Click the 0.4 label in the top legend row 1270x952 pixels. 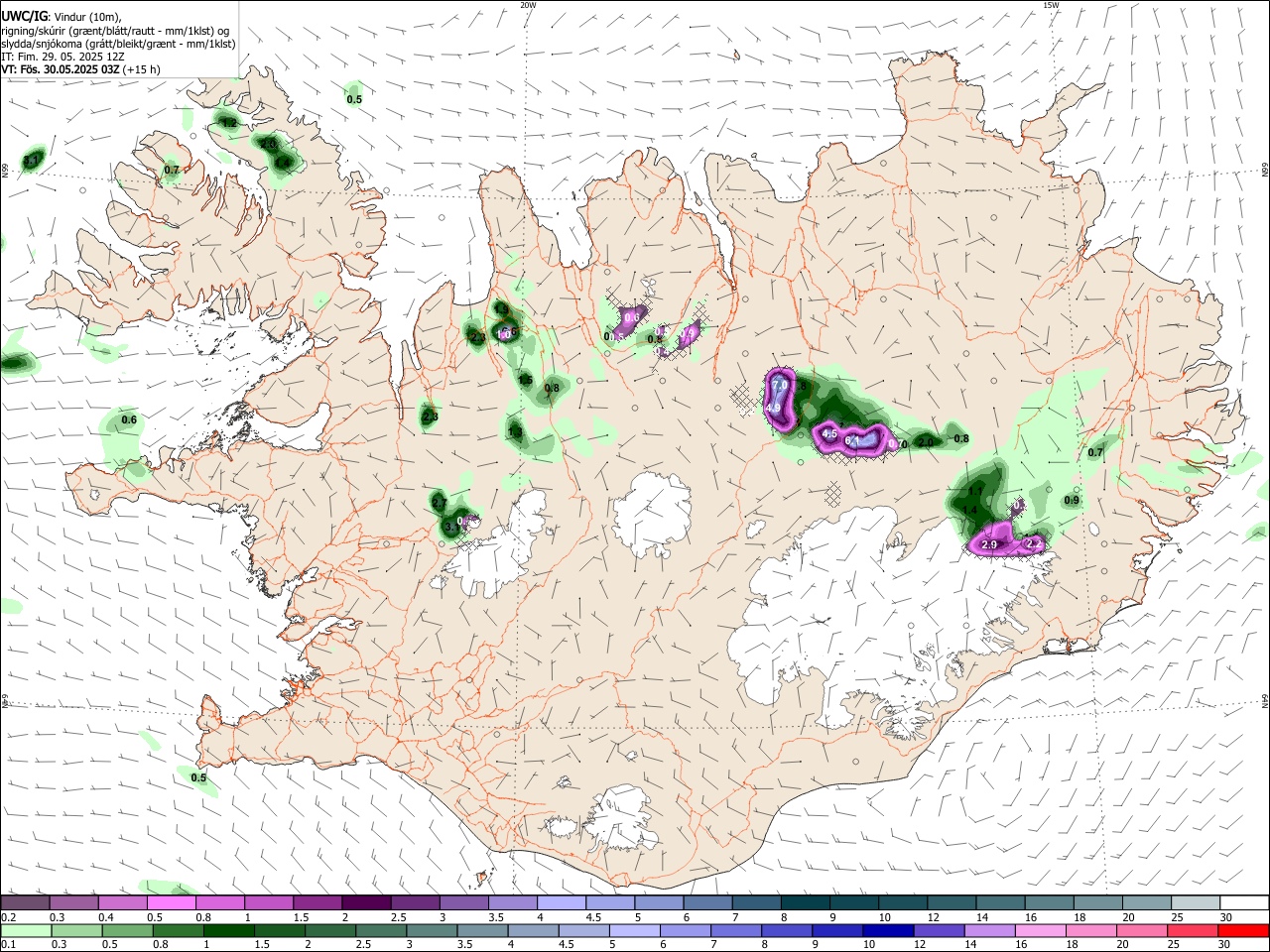(x=107, y=917)
